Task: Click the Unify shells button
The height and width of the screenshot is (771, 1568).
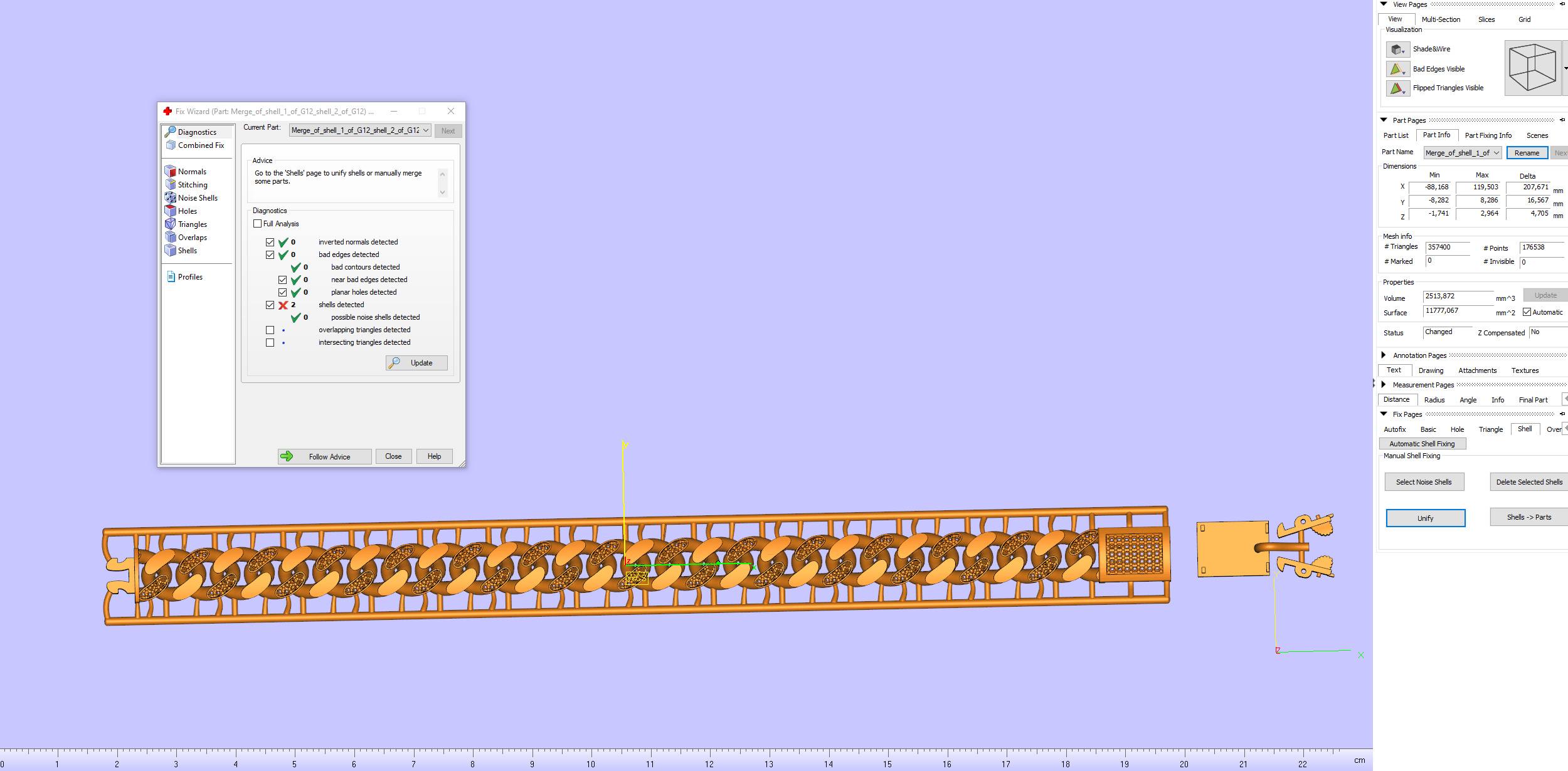Action: click(x=1425, y=518)
